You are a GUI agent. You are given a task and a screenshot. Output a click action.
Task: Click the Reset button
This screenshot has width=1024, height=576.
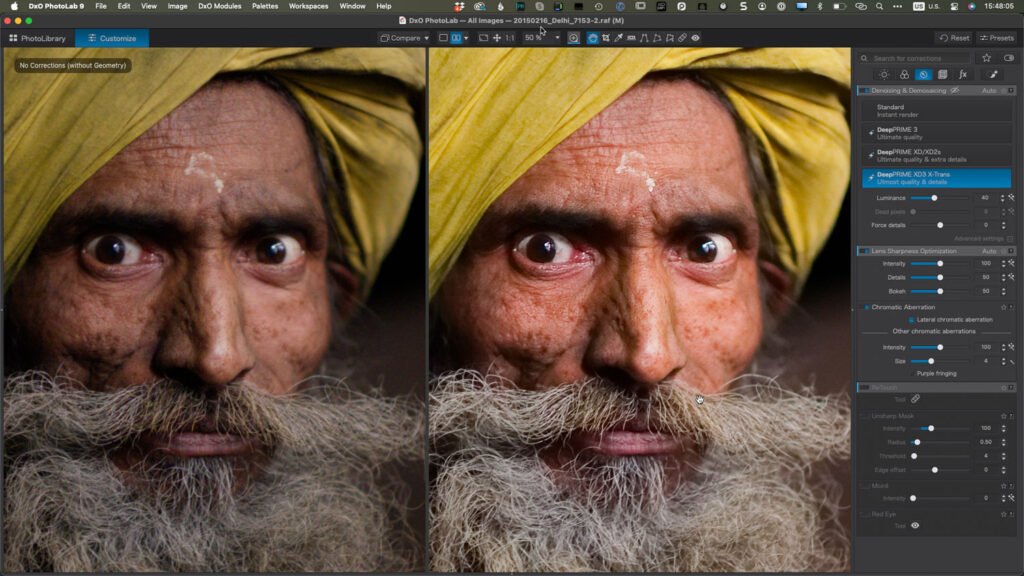[x=954, y=38]
